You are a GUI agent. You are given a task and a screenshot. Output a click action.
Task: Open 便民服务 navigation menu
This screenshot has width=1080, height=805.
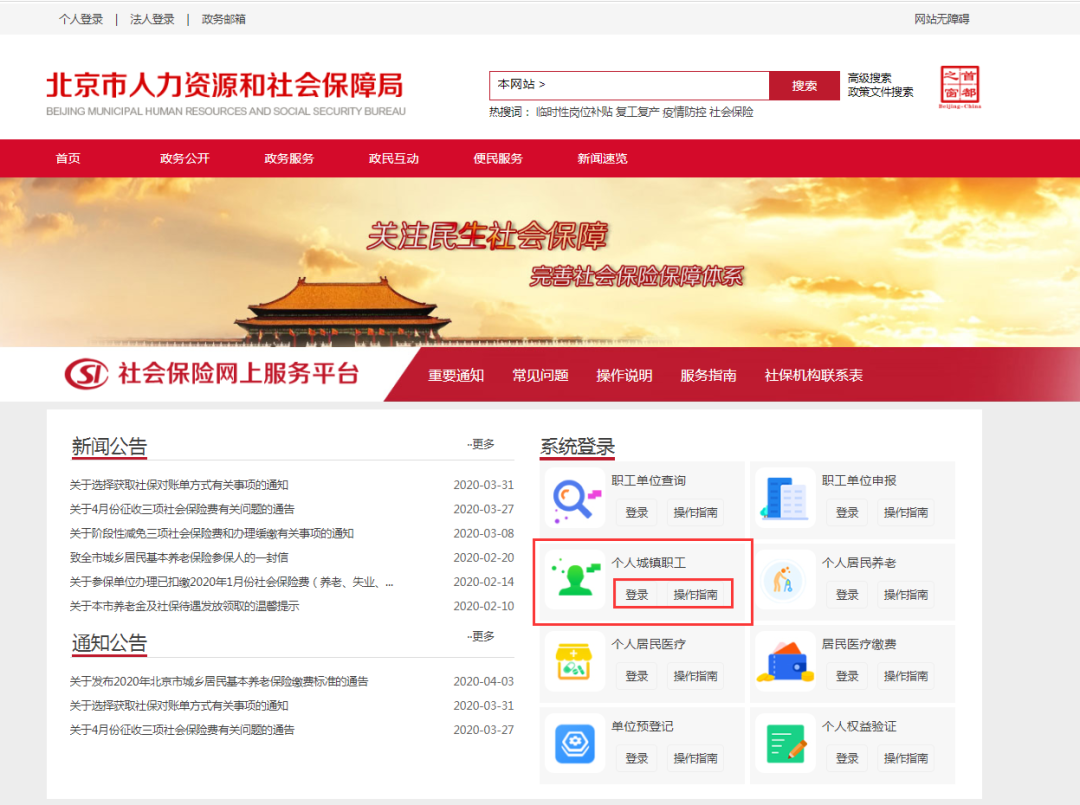click(x=498, y=158)
